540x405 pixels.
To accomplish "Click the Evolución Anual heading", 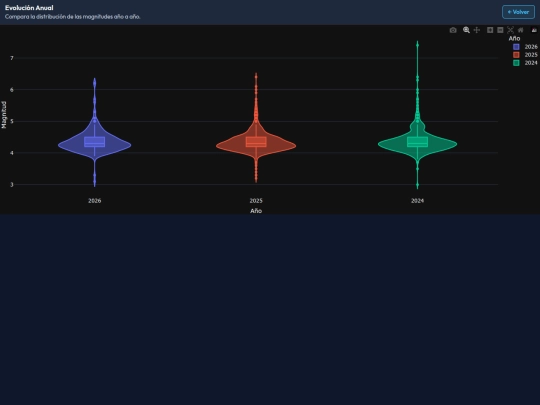I will pyautogui.click(x=29, y=8).
